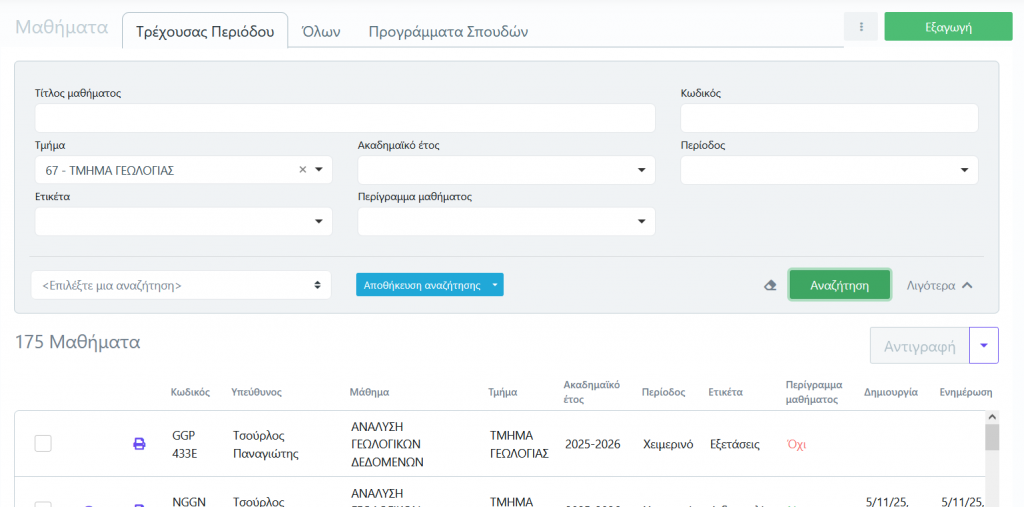The image size is (1024, 507).
Task: Tick the checkbox for the GGP 433E row
Action: pyautogui.click(x=43, y=443)
